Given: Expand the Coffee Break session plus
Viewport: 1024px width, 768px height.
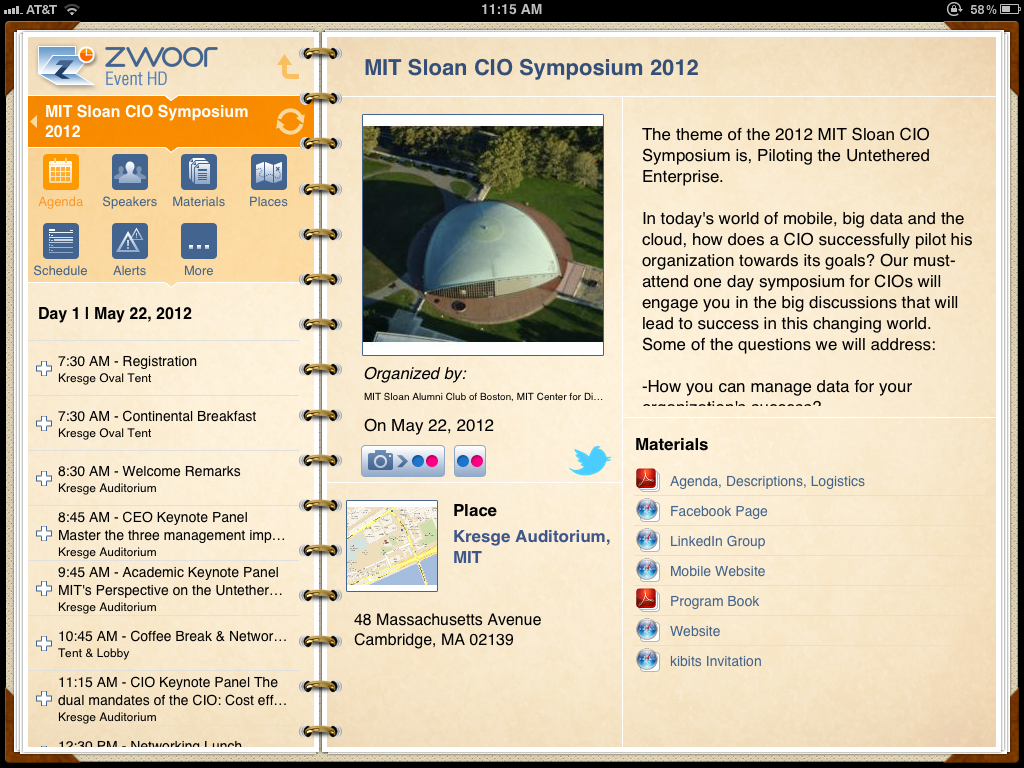Looking at the screenshot, I should [44, 643].
